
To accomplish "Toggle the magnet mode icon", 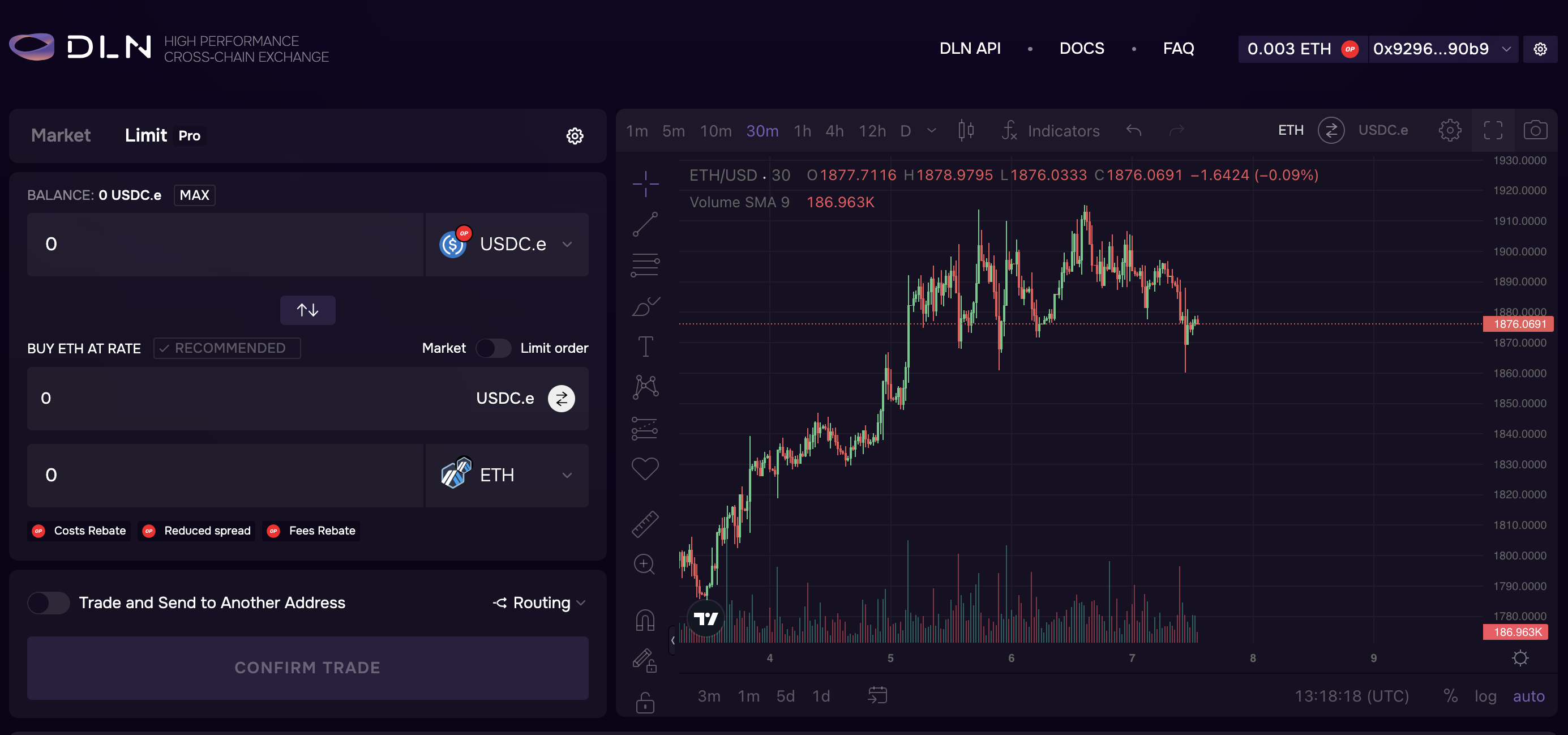I will (645, 620).
